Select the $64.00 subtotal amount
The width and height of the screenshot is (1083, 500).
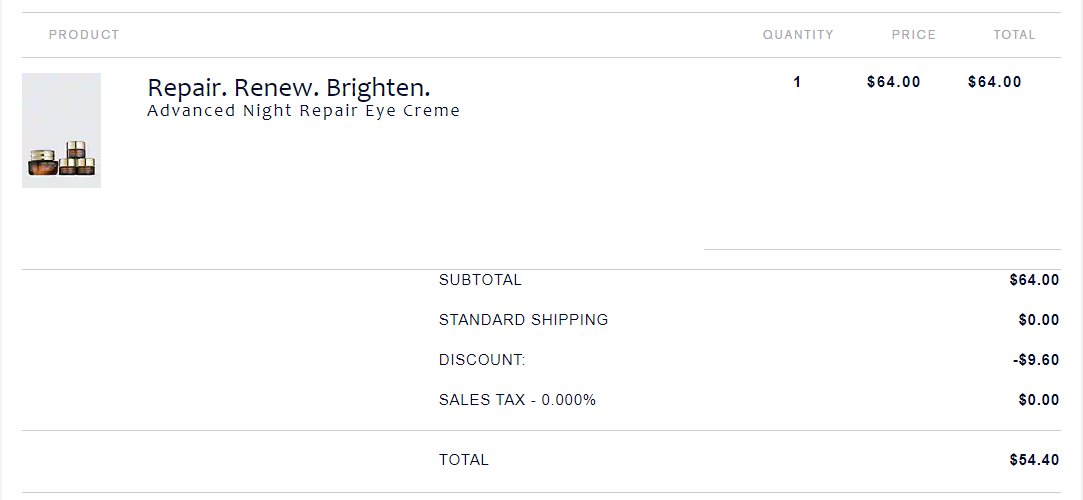click(x=1034, y=280)
